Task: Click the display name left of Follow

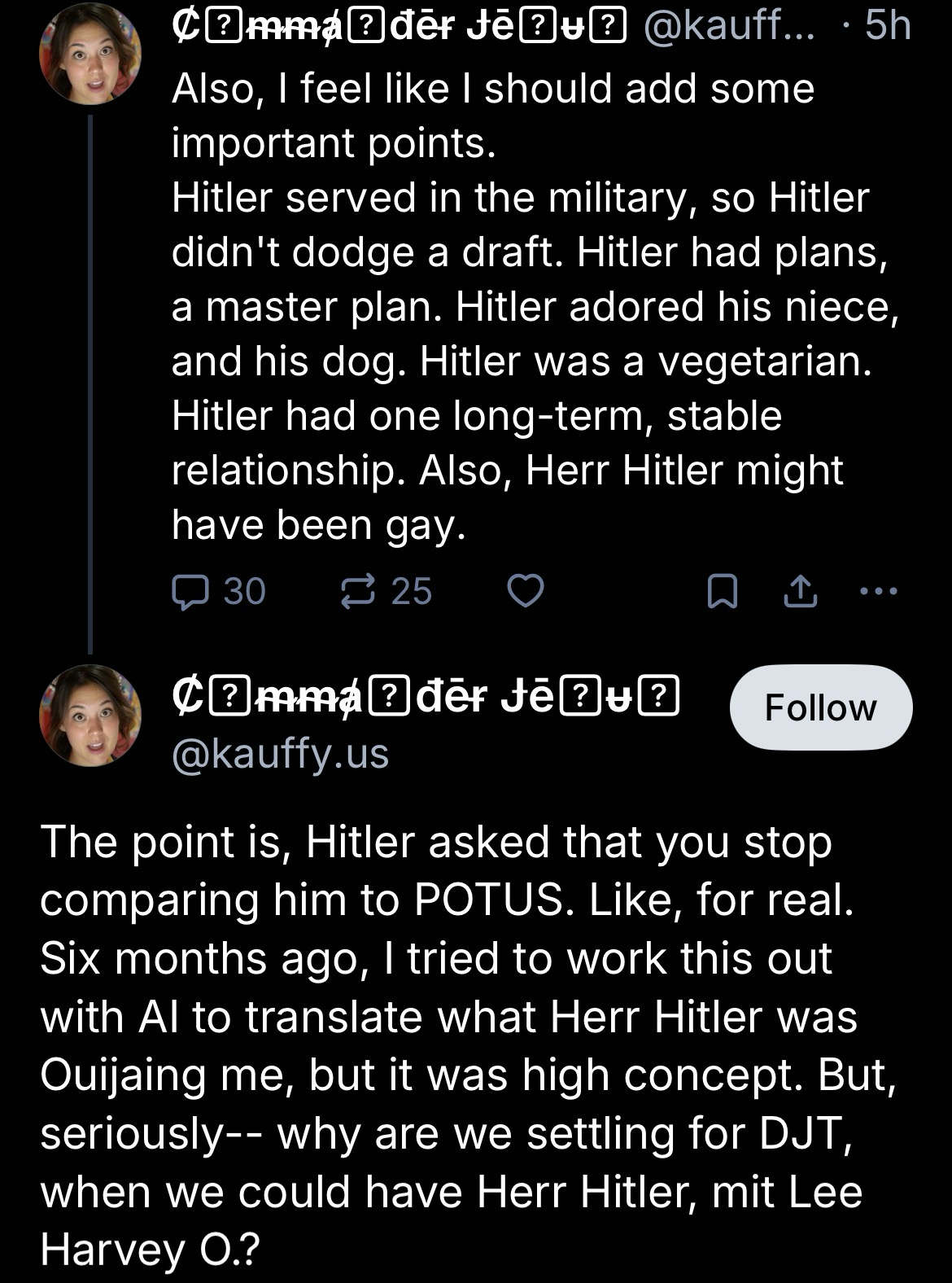Action: [425, 696]
